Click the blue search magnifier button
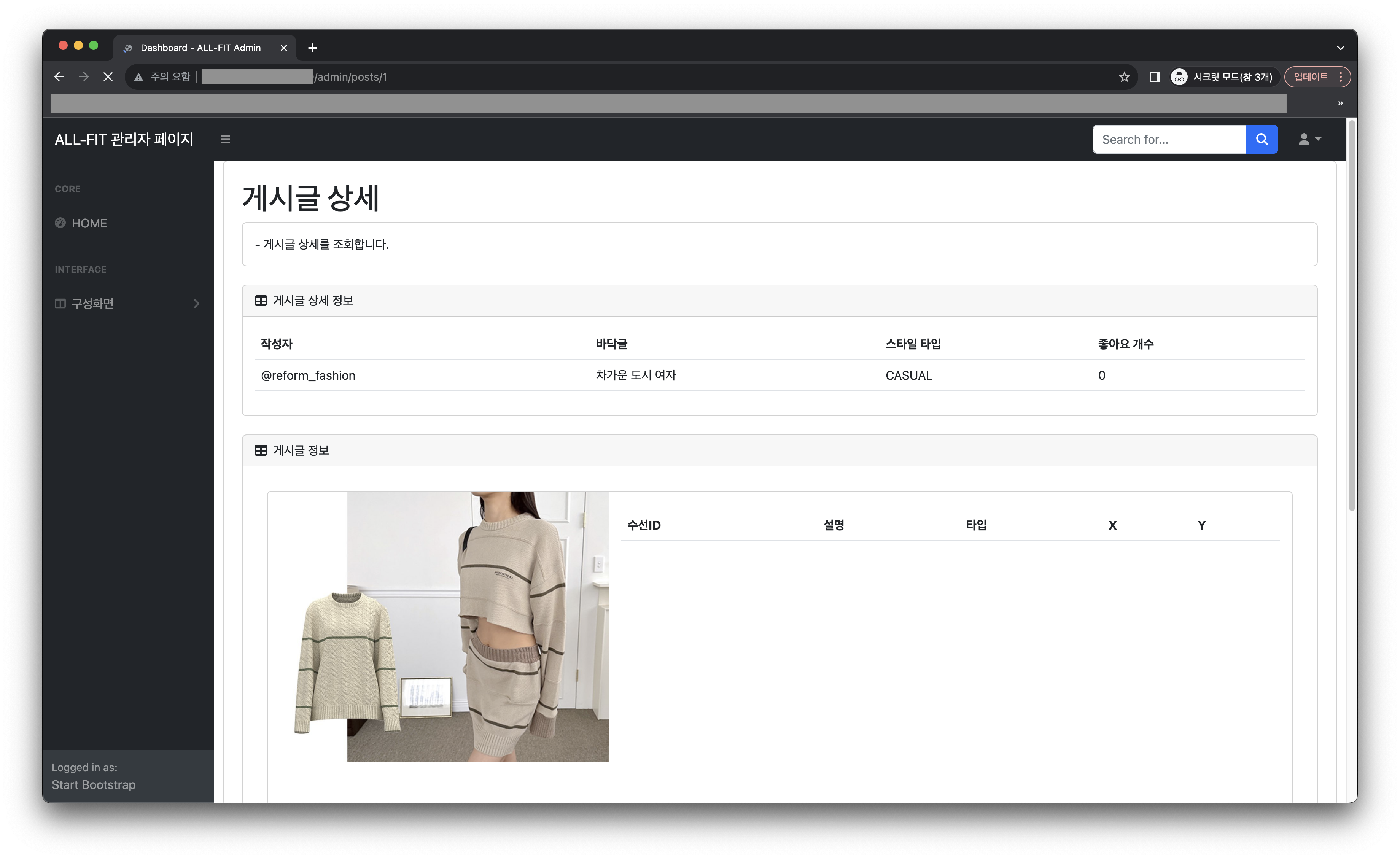This screenshot has height=859, width=1400. 1262,139
